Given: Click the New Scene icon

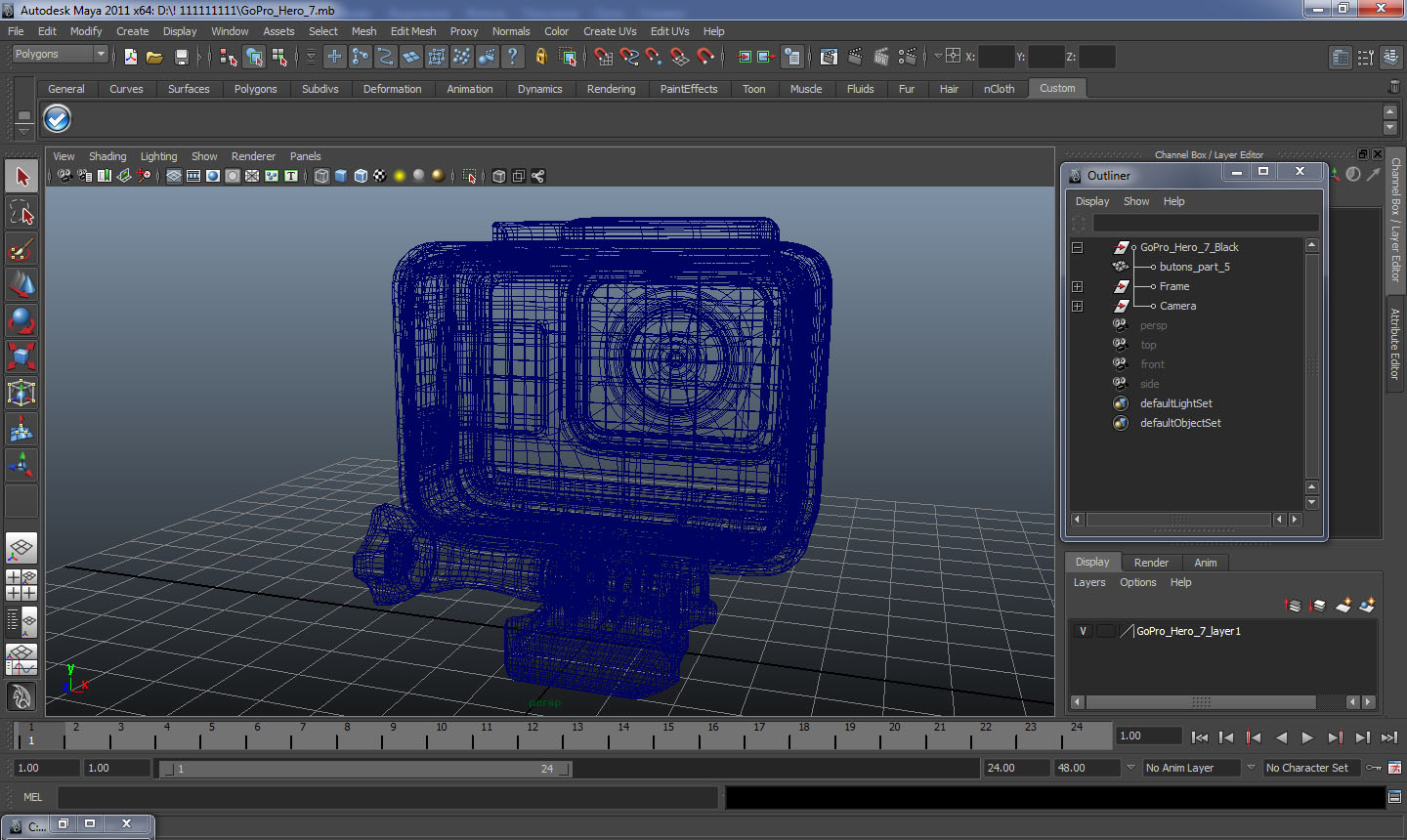Looking at the screenshot, I should [x=130, y=57].
